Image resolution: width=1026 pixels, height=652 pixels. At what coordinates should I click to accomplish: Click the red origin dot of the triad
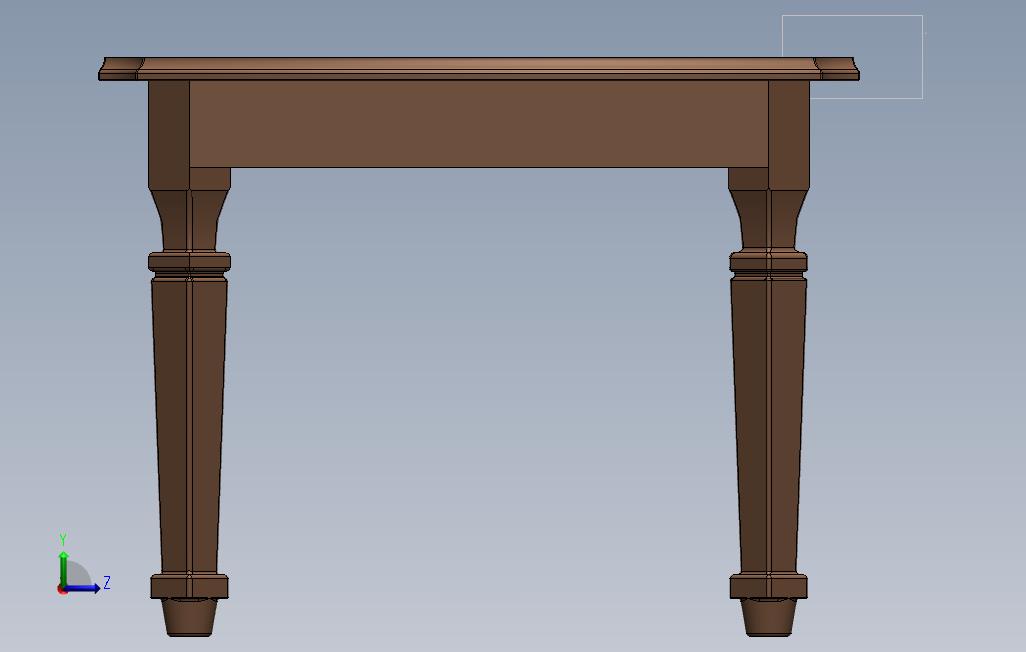coord(62,590)
